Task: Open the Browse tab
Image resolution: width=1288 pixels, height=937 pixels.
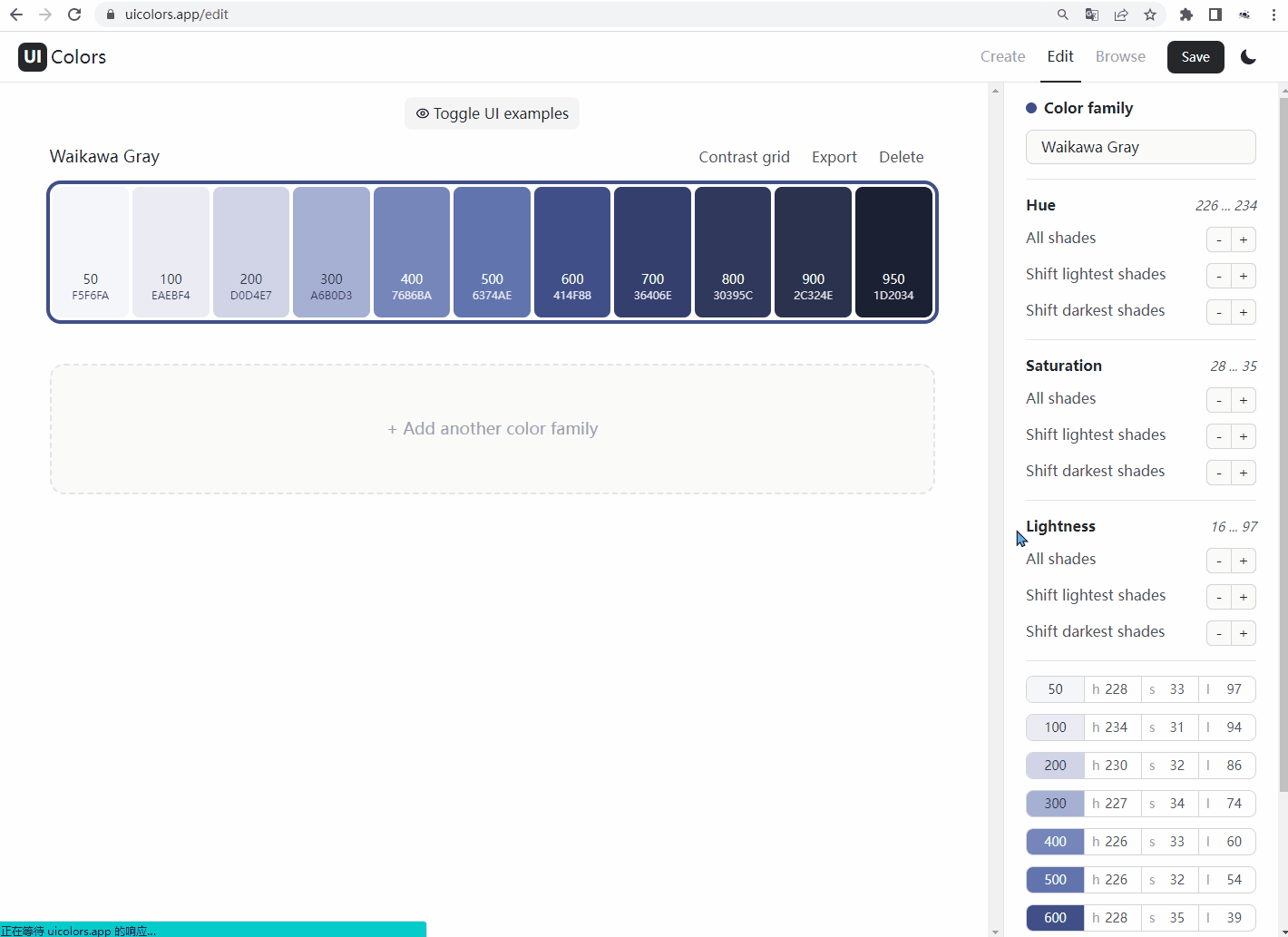Action: pyautogui.click(x=1120, y=56)
